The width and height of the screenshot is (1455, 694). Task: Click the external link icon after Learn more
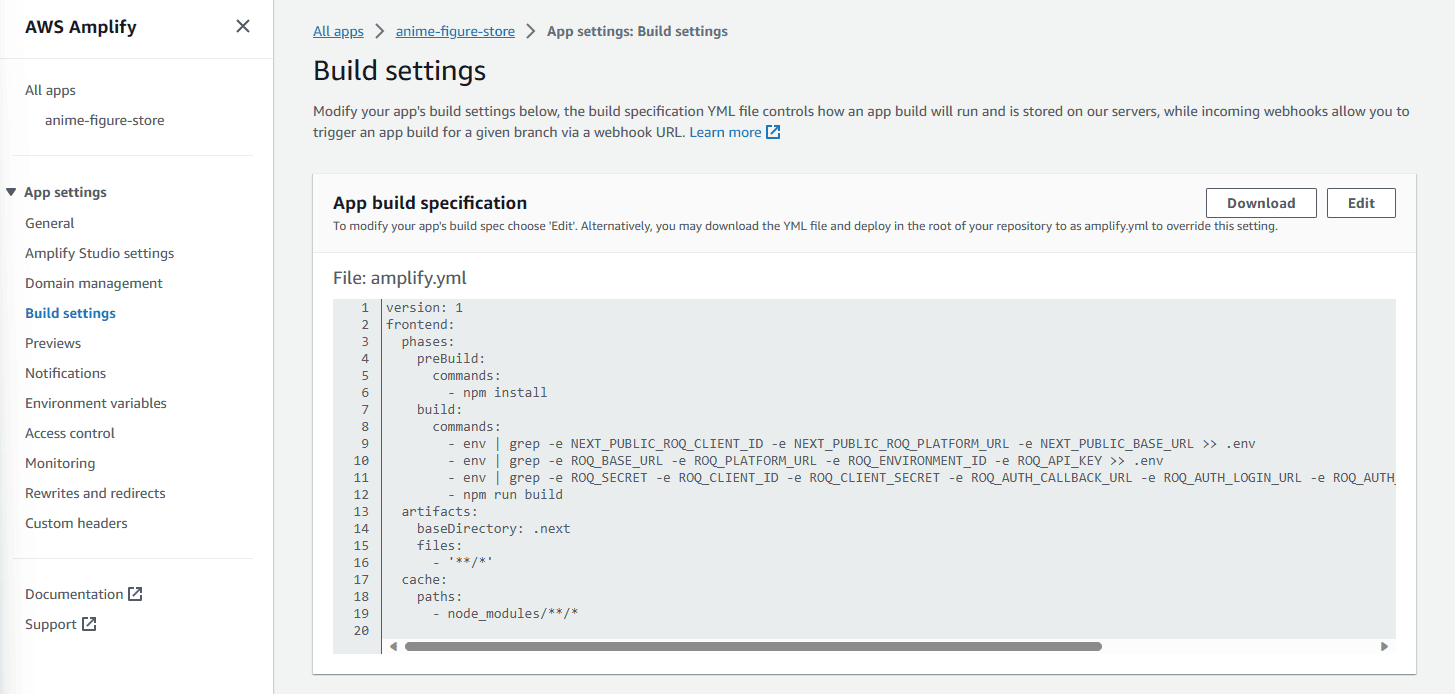(773, 132)
